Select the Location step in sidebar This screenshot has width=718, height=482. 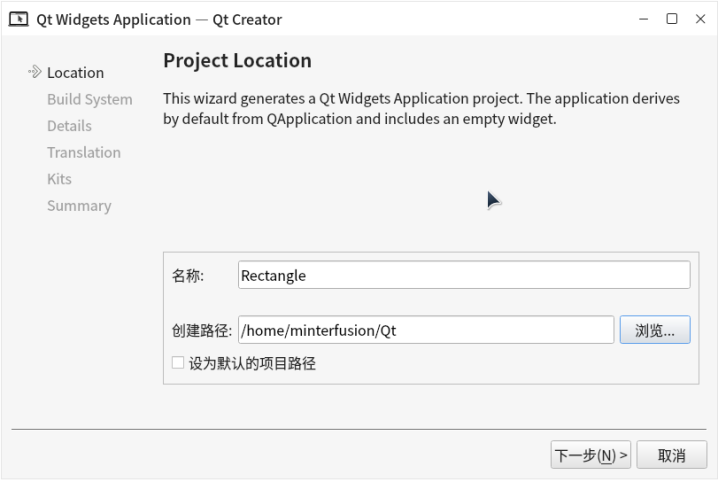point(76,73)
